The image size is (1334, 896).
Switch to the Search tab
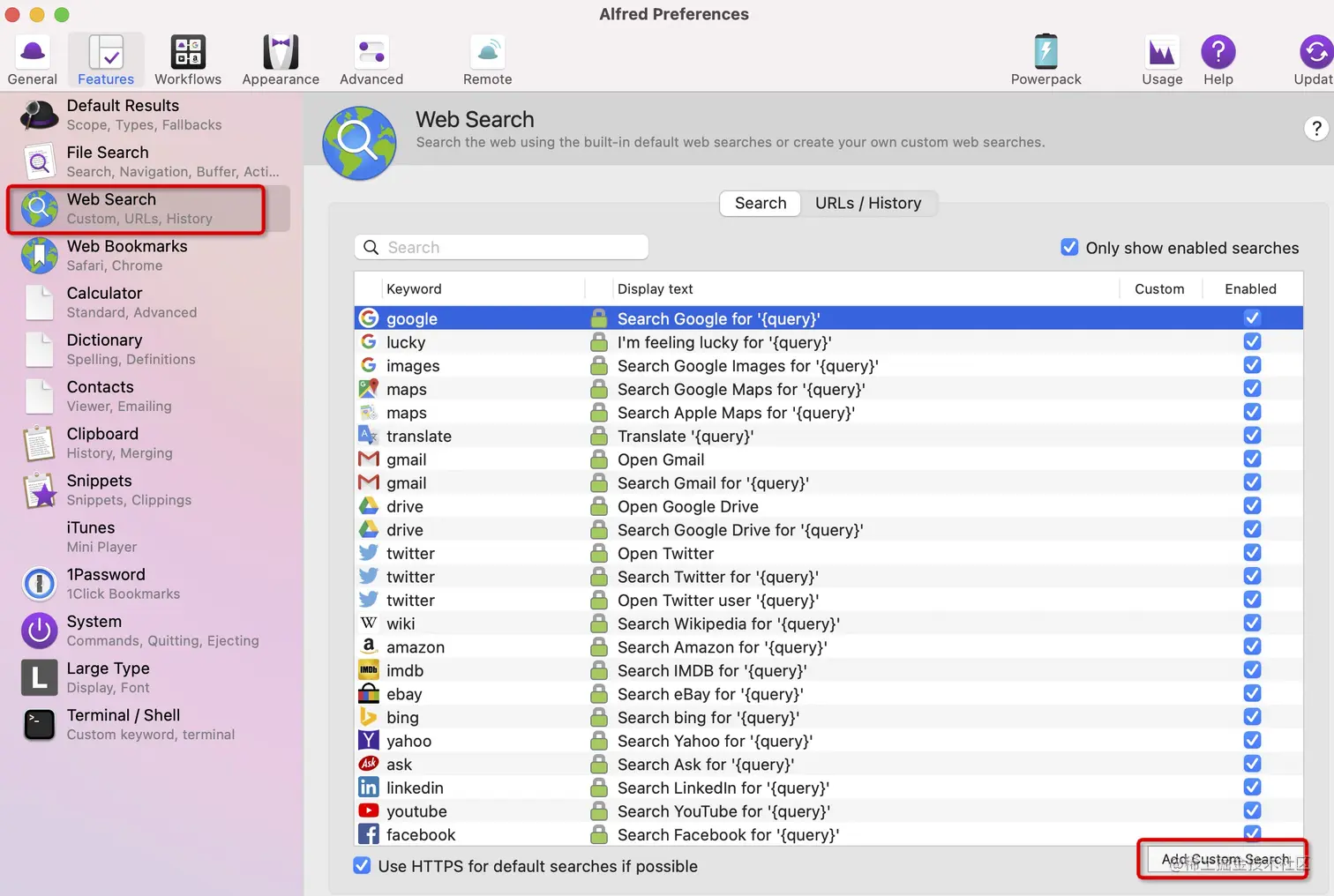[761, 203]
